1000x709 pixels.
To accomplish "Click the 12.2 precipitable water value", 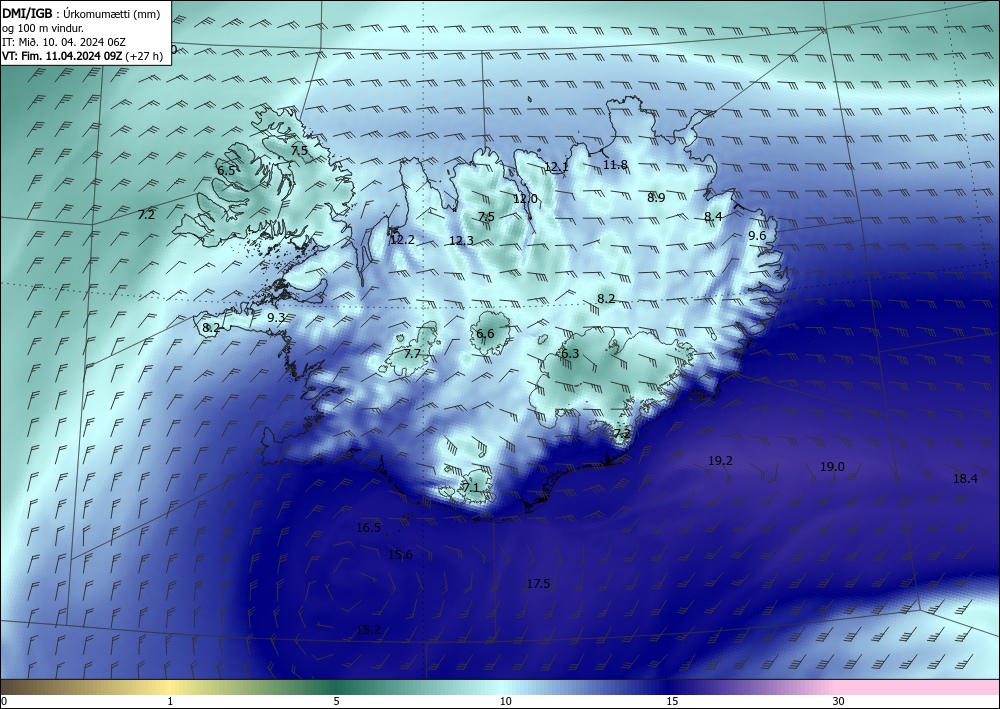I will click(402, 240).
